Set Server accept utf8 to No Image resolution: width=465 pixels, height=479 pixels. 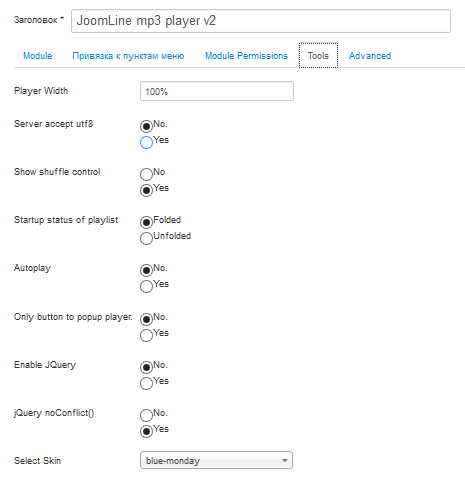coord(146,126)
